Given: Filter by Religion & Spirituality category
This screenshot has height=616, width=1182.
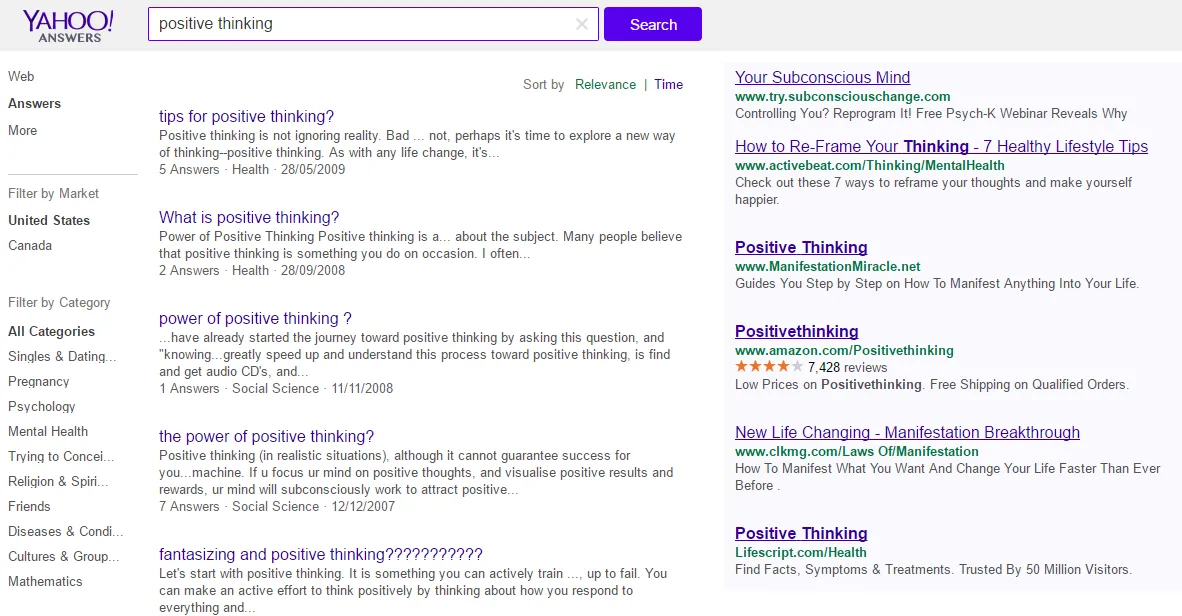Looking at the screenshot, I should pyautogui.click(x=58, y=481).
